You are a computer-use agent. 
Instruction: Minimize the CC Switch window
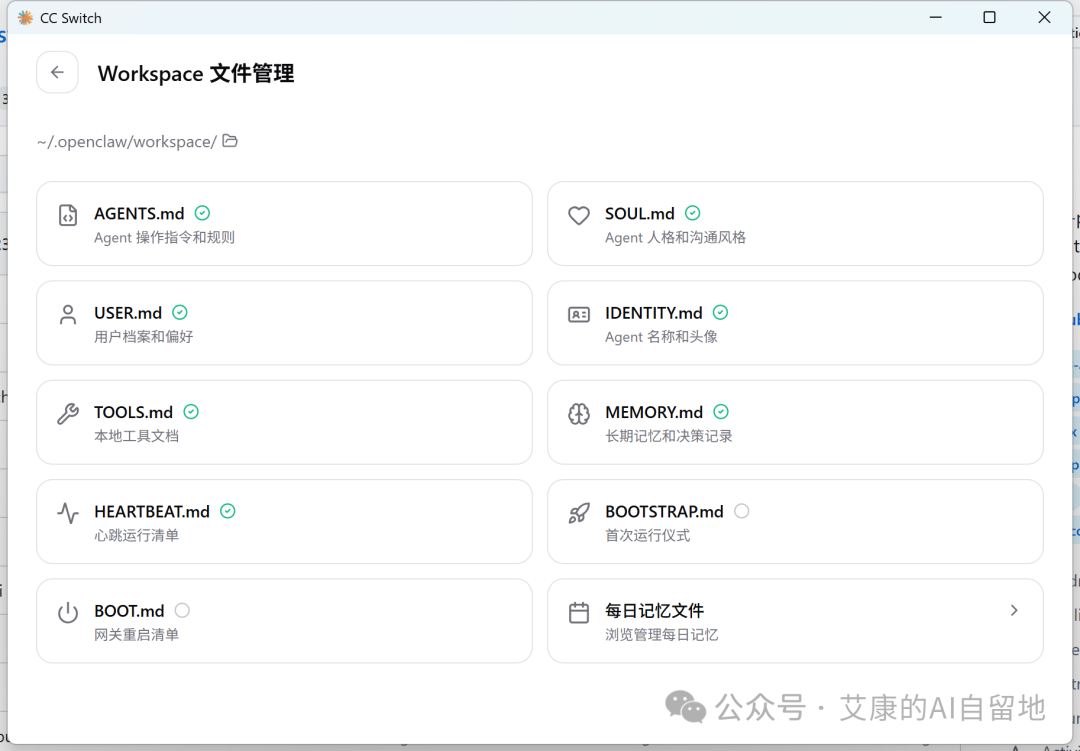[x=935, y=17]
